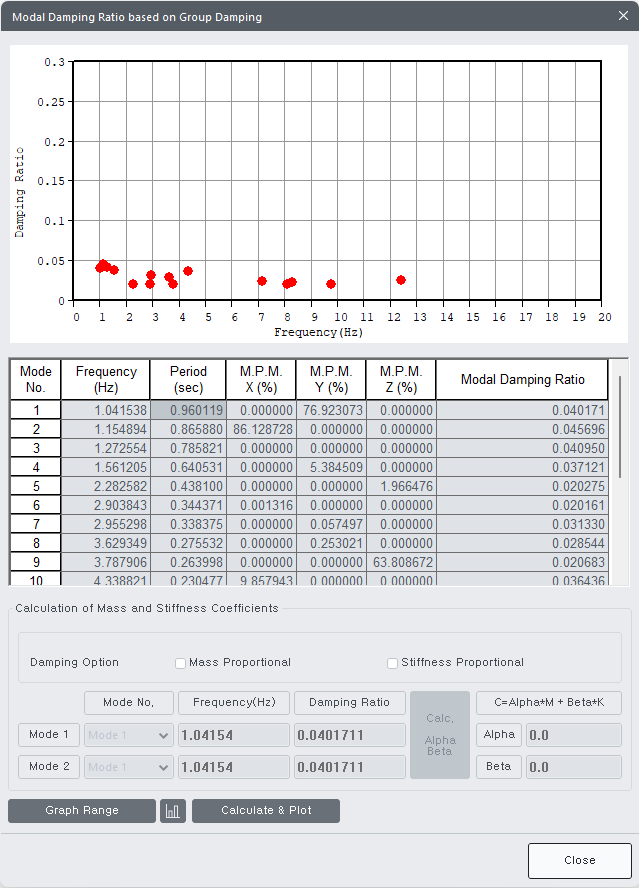Open the Mode 1 row mode dropdown
The width and height of the screenshot is (639, 888).
(129, 735)
